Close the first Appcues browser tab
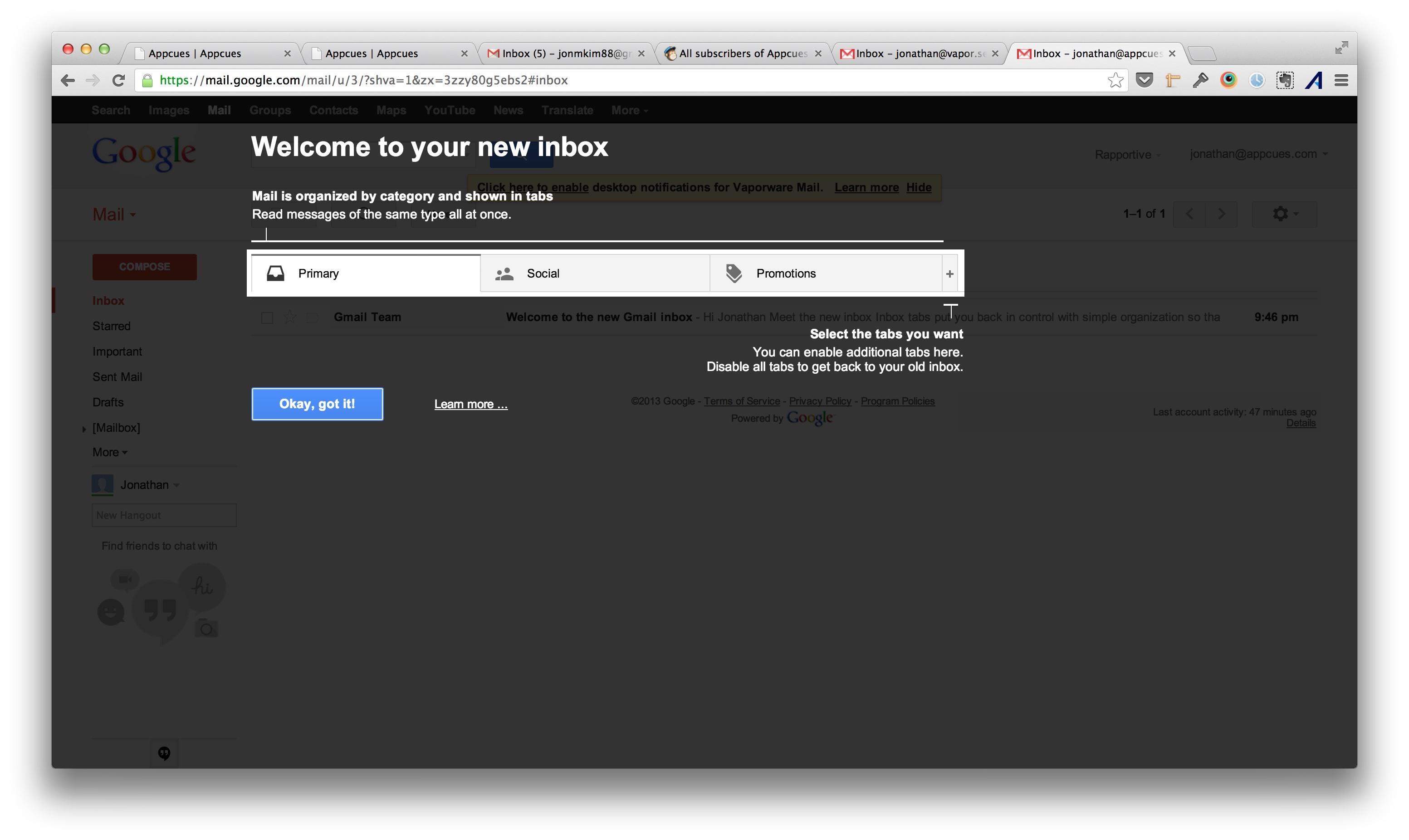The height and width of the screenshot is (840, 1409). [x=287, y=53]
